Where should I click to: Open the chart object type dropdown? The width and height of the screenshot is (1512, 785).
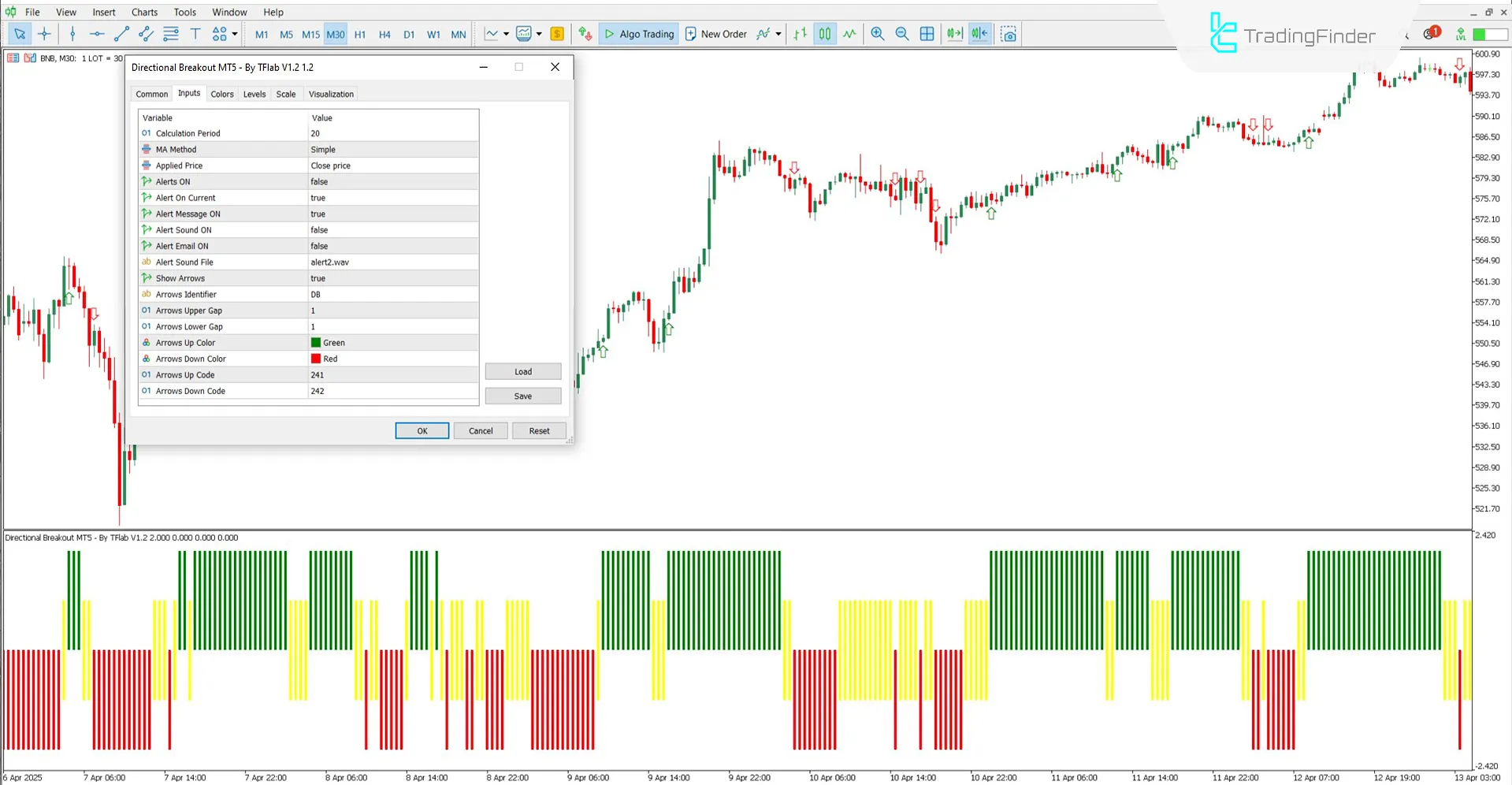tap(541, 34)
